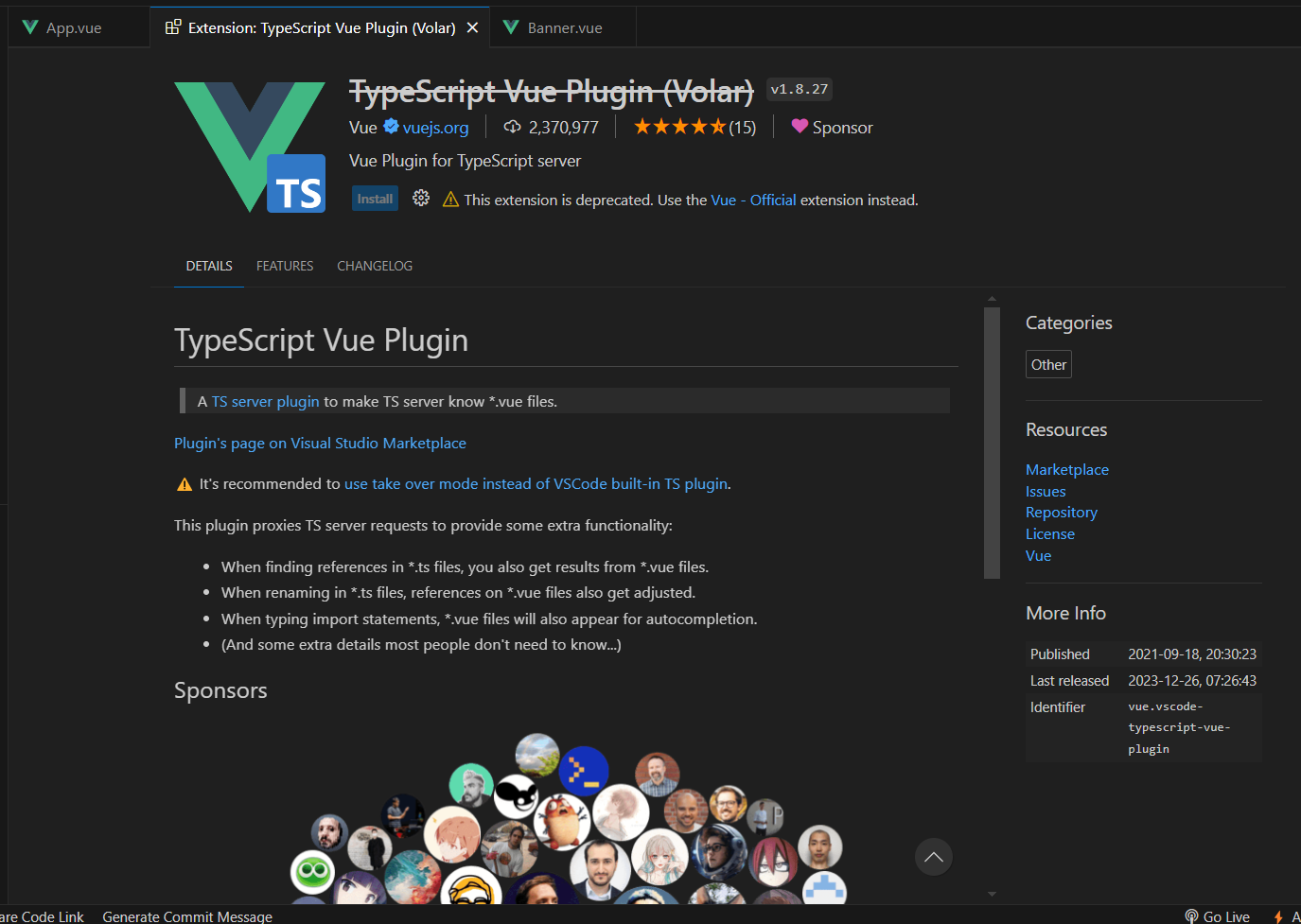Click the Vue icon on the Banner.vue tab

(511, 27)
